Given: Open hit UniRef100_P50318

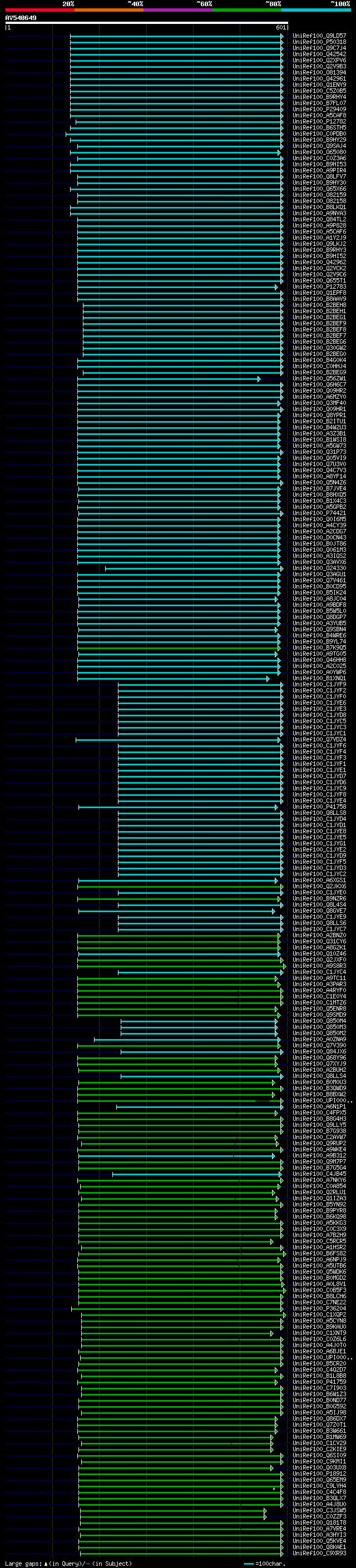Looking at the screenshot, I should point(319,42).
